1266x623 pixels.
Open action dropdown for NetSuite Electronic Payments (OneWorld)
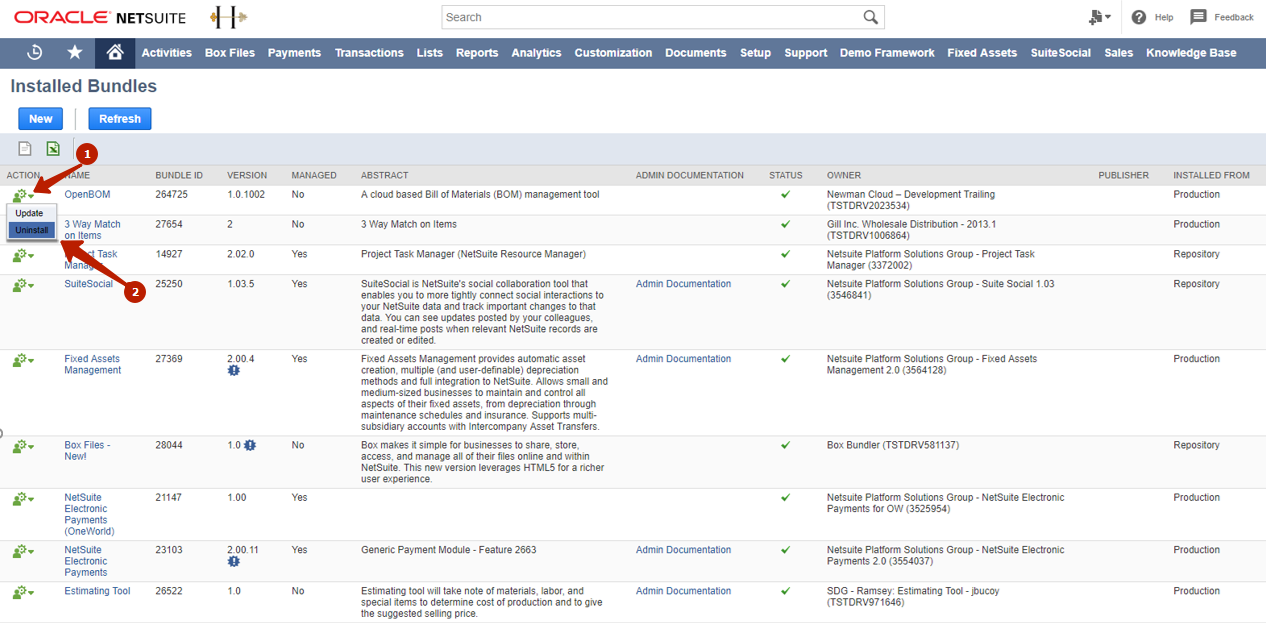23,499
